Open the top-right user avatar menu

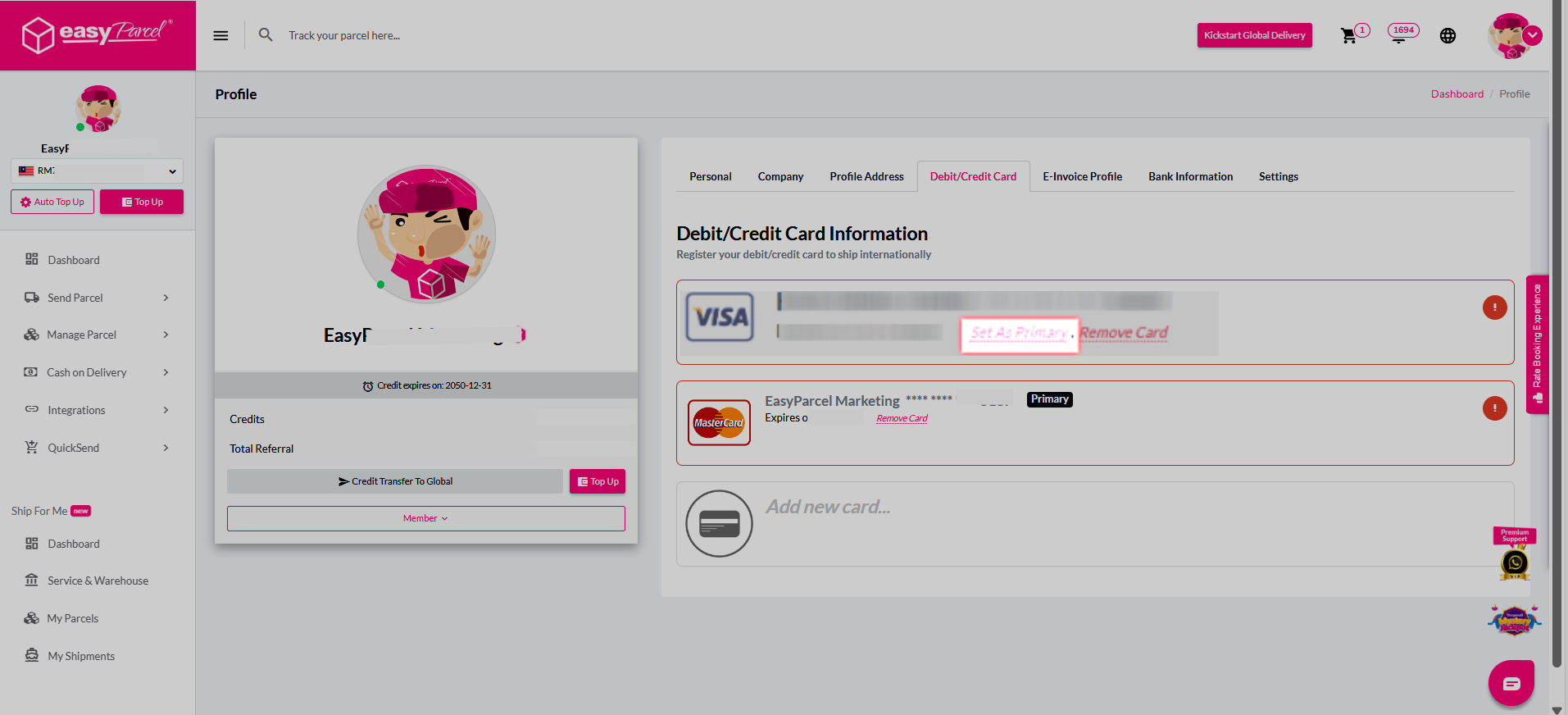(1514, 35)
